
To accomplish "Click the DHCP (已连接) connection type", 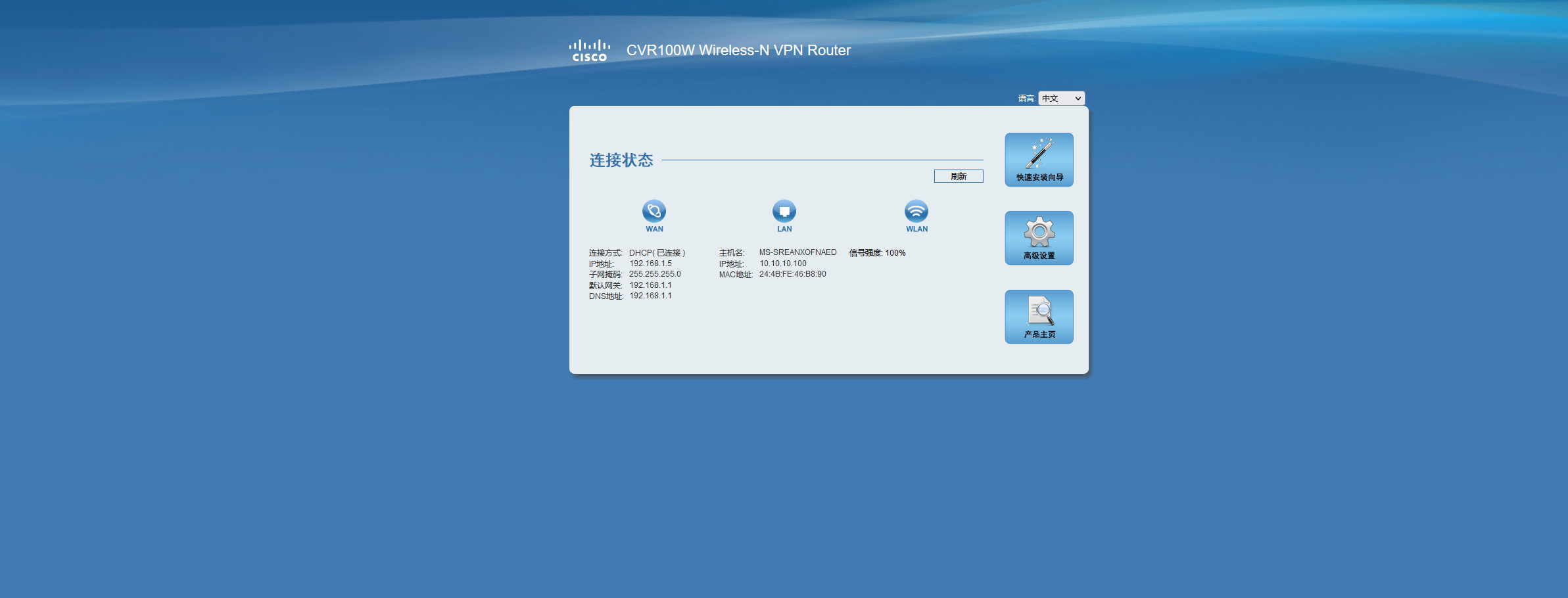I will pos(657,253).
